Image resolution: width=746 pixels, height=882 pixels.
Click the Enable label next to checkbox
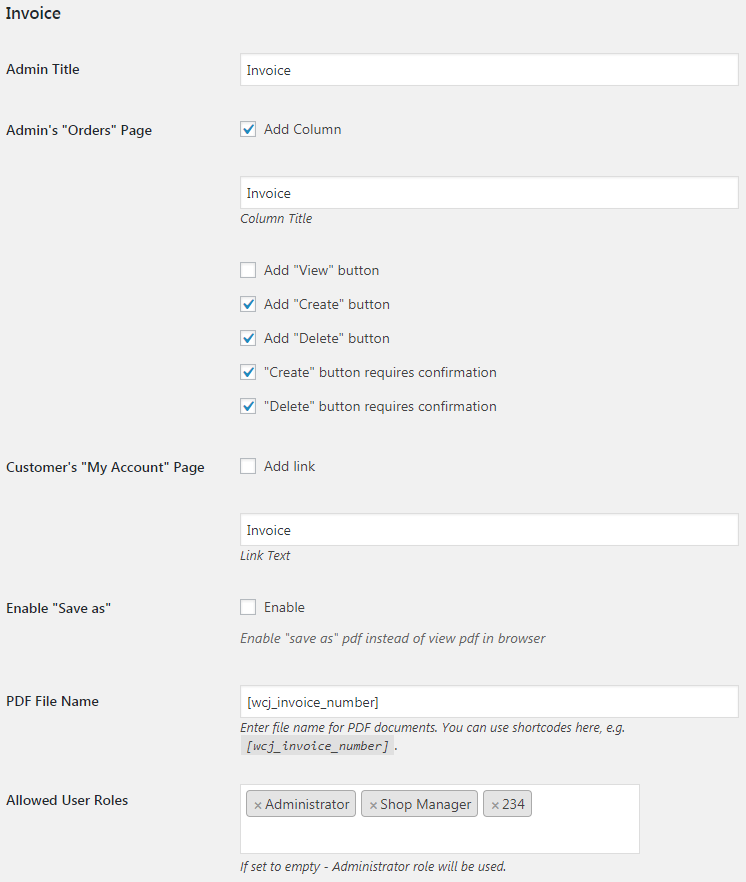point(284,608)
